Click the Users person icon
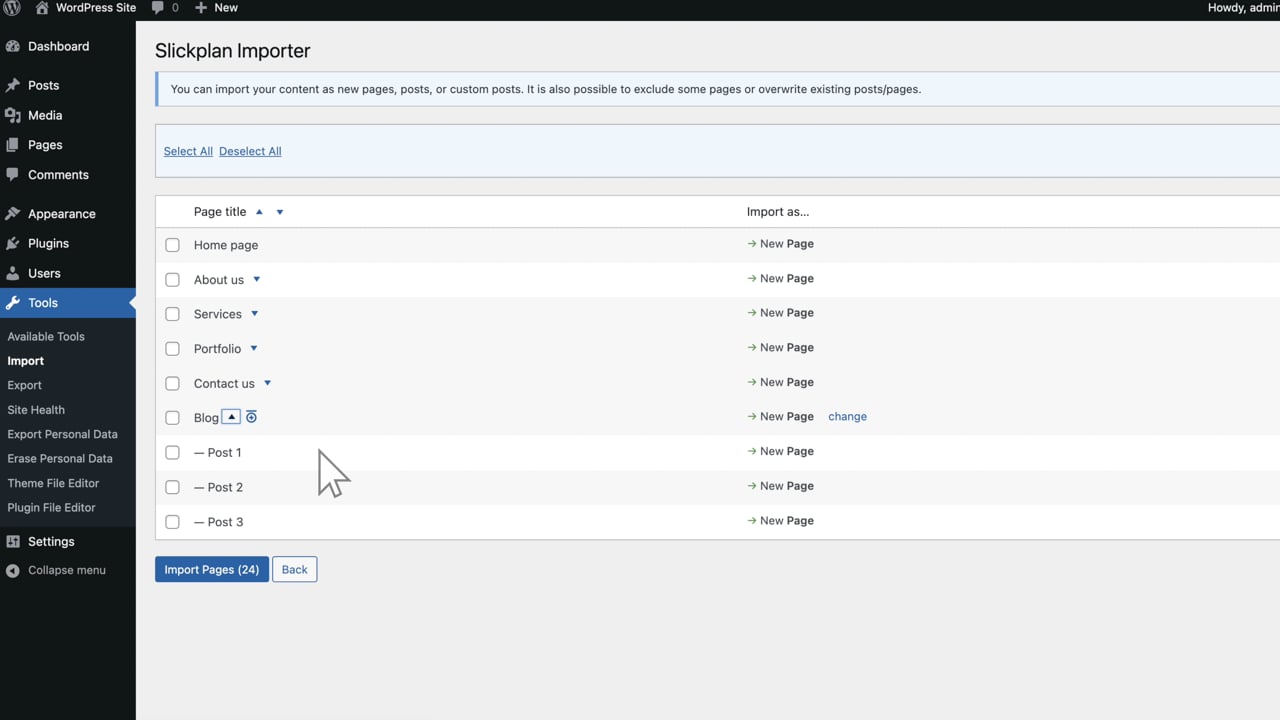The height and width of the screenshot is (720, 1280). point(13,273)
